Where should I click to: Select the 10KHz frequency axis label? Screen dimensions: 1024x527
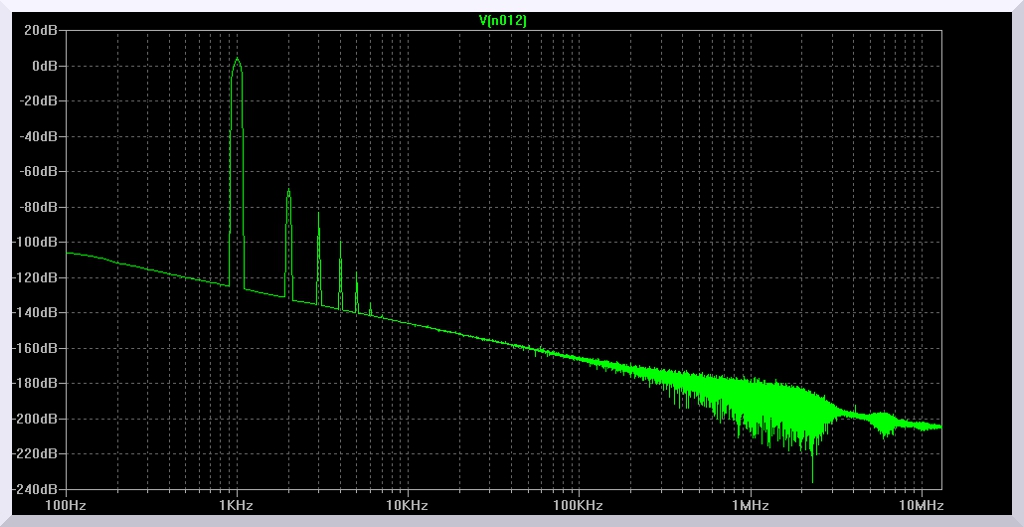pos(408,506)
